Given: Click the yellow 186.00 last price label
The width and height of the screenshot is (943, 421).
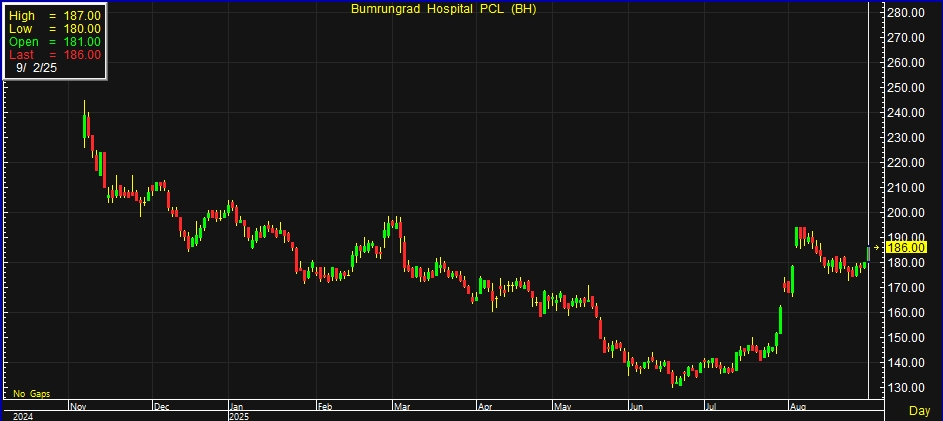Looking at the screenshot, I should coord(906,247).
